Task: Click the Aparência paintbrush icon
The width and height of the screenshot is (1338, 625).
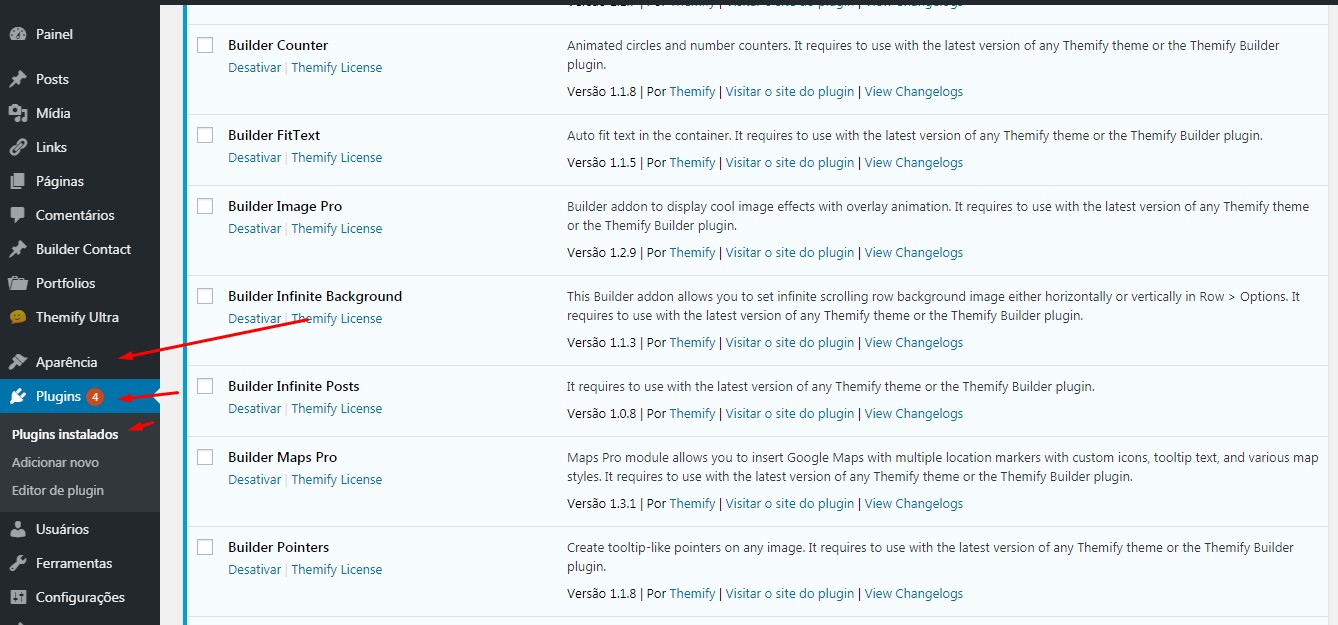Action: (x=17, y=362)
